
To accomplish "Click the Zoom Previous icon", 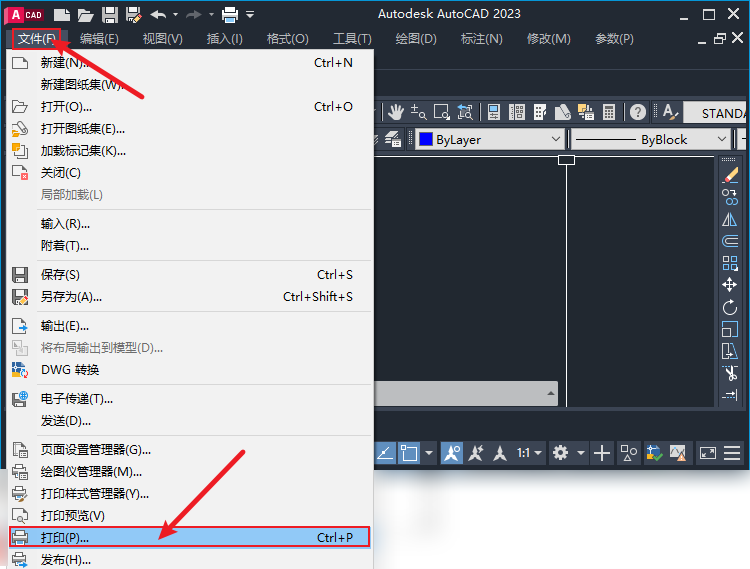I will click(465, 112).
